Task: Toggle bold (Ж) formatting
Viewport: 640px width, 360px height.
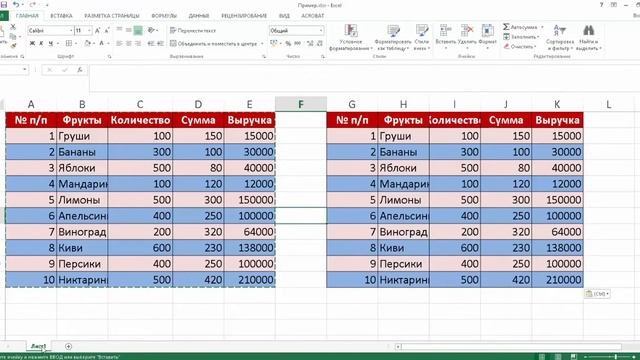Action: pos(32,43)
